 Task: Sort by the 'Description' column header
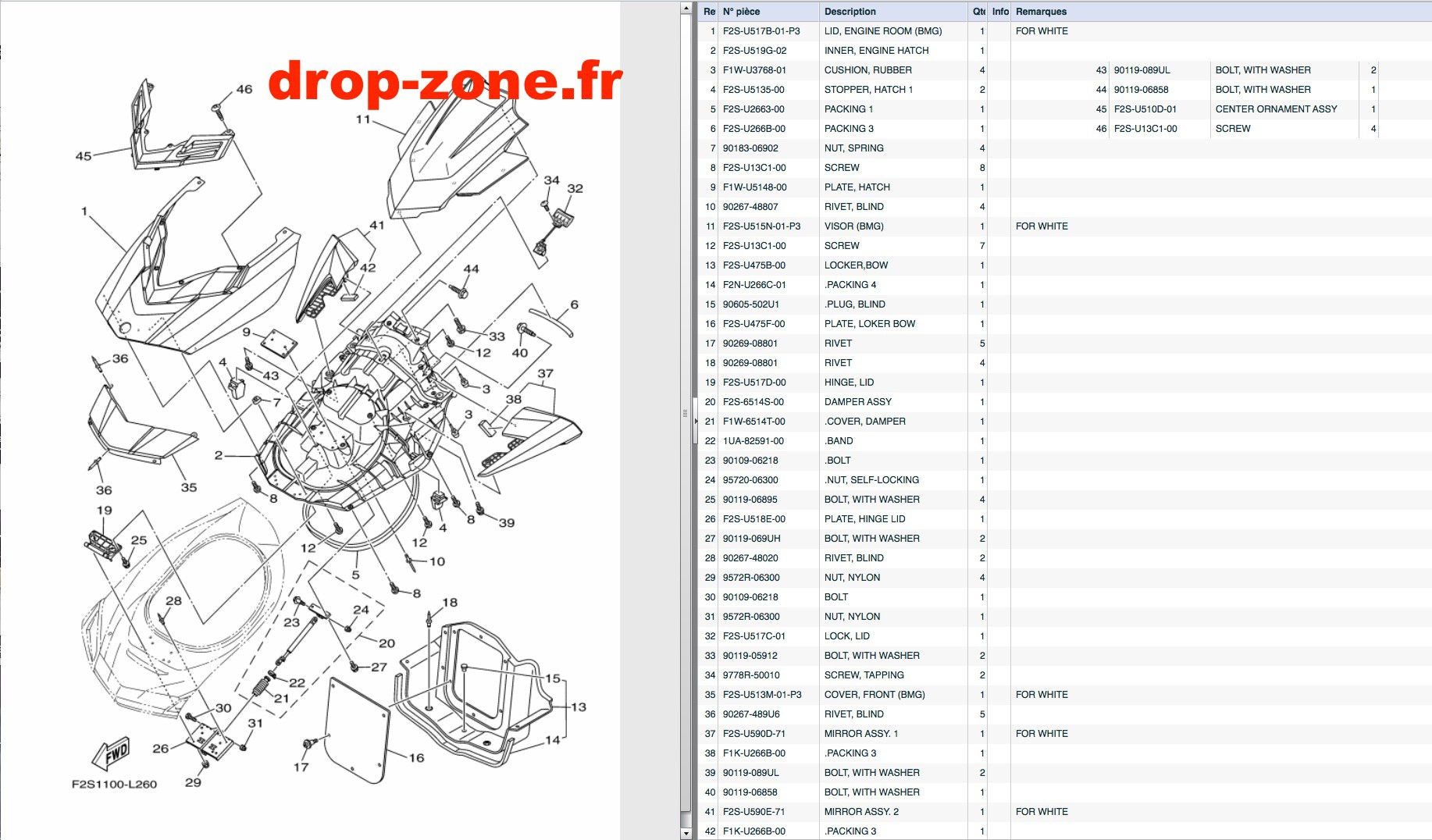click(893, 12)
